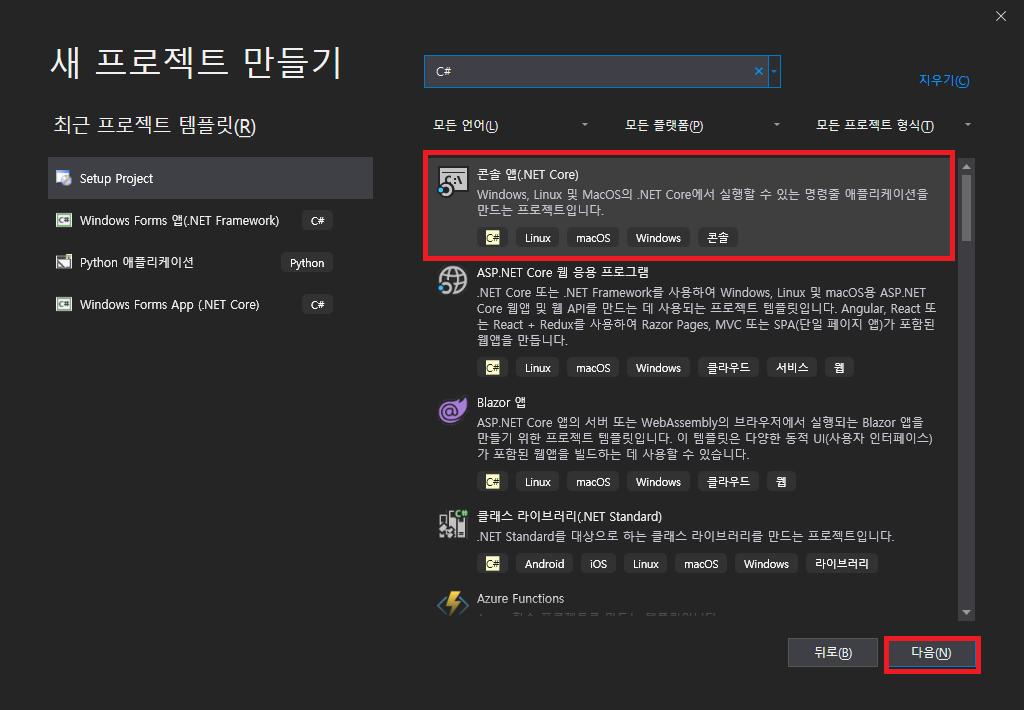
Task: Open the 모든 언어 language filter
Action: [x=511, y=125]
